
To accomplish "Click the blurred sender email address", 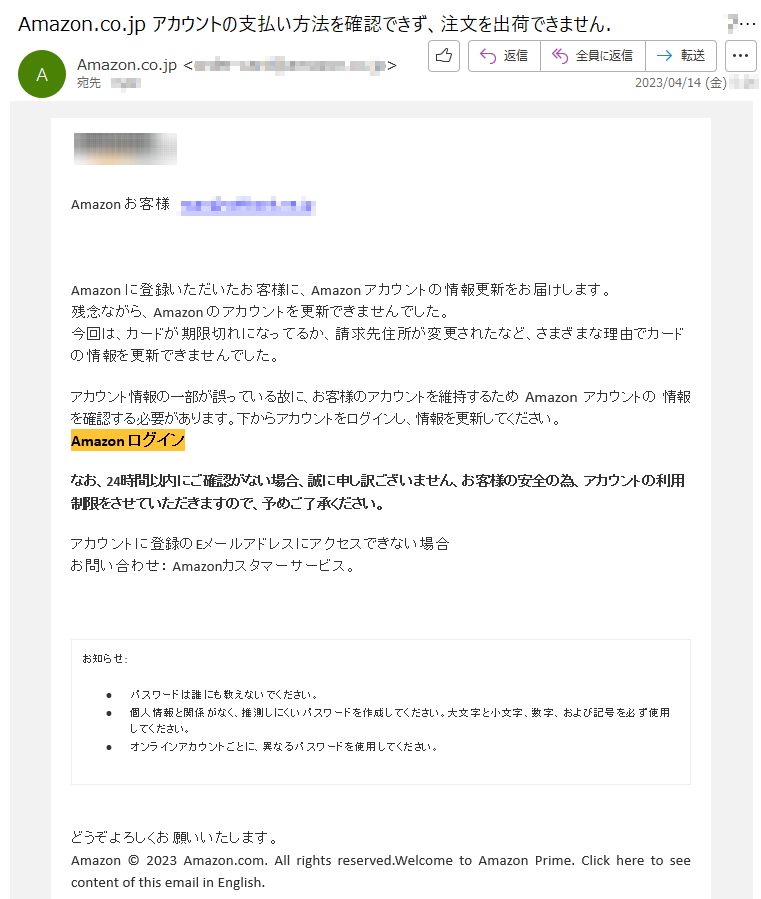I will 290,65.
